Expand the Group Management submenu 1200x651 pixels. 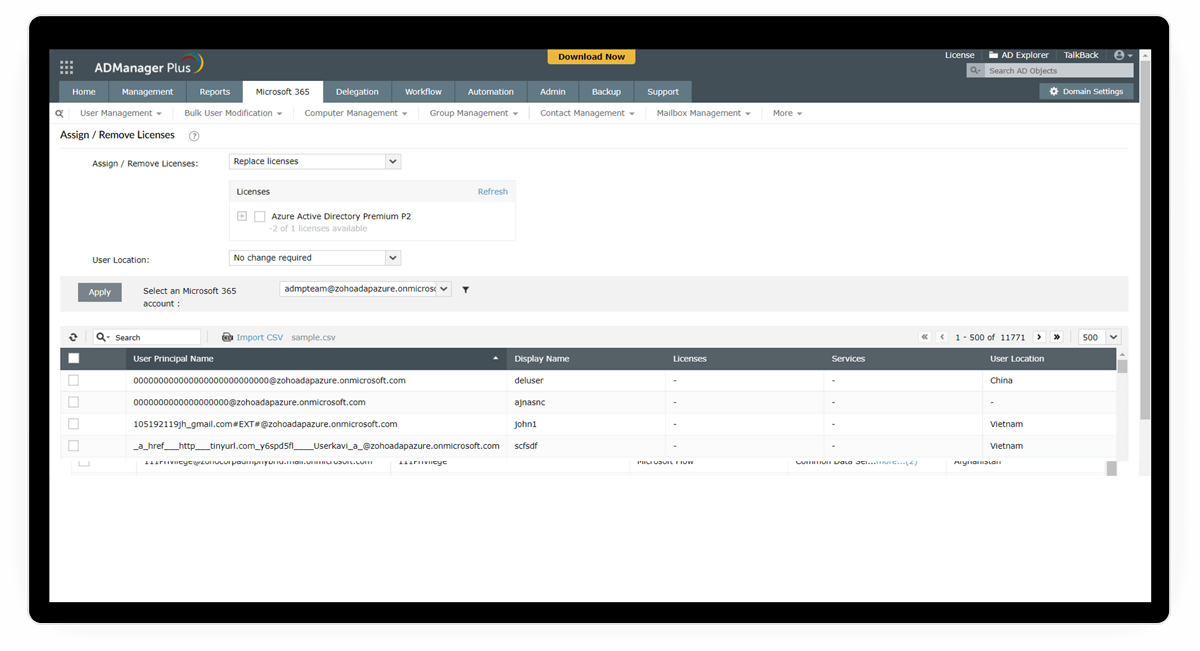pyautogui.click(x=474, y=114)
